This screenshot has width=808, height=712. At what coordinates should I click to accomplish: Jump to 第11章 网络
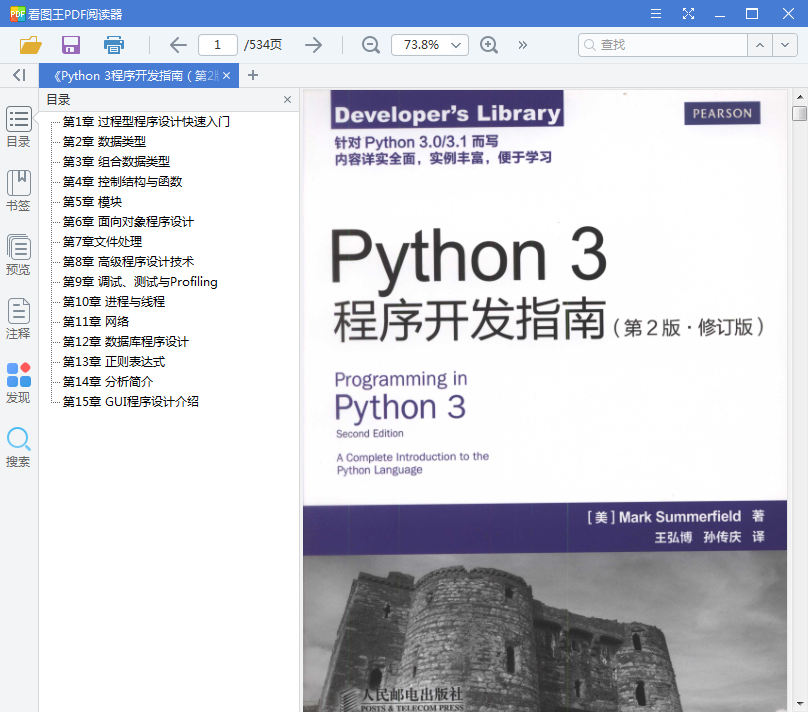tap(96, 322)
